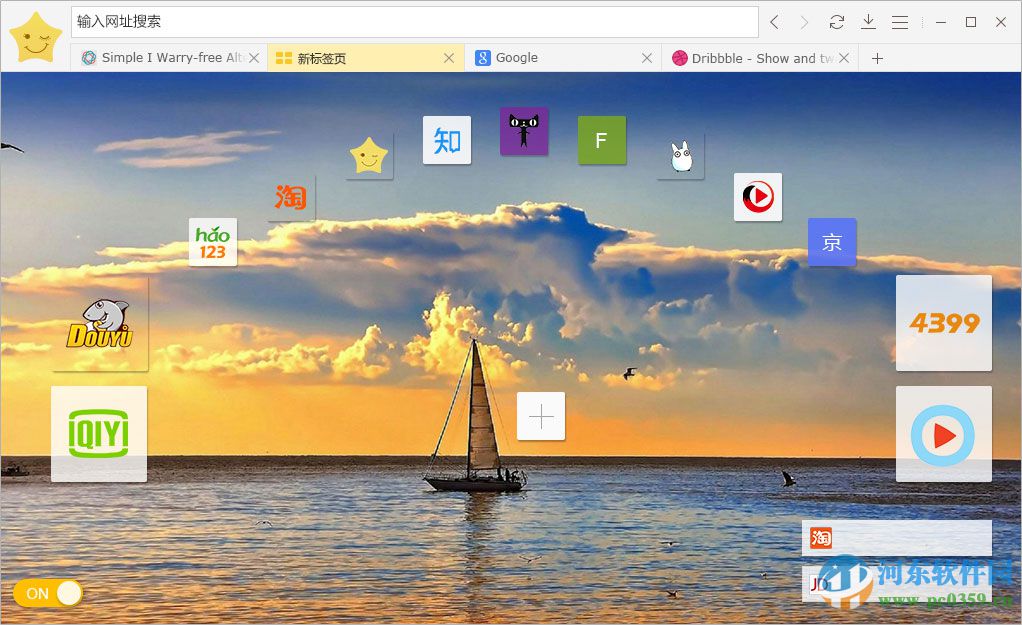
Task: Toggle the ON switch off
Action: click(x=48, y=594)
